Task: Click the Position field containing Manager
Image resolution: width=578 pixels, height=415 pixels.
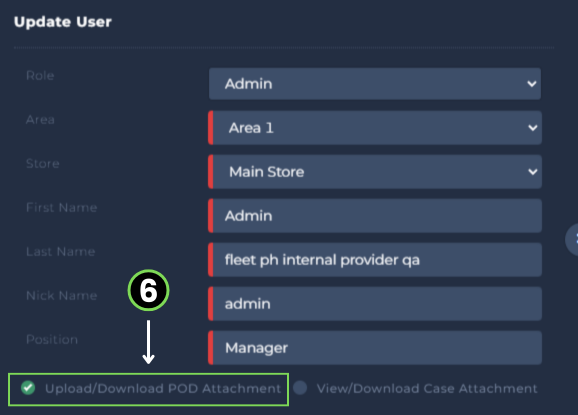Action: coord(375,348)
